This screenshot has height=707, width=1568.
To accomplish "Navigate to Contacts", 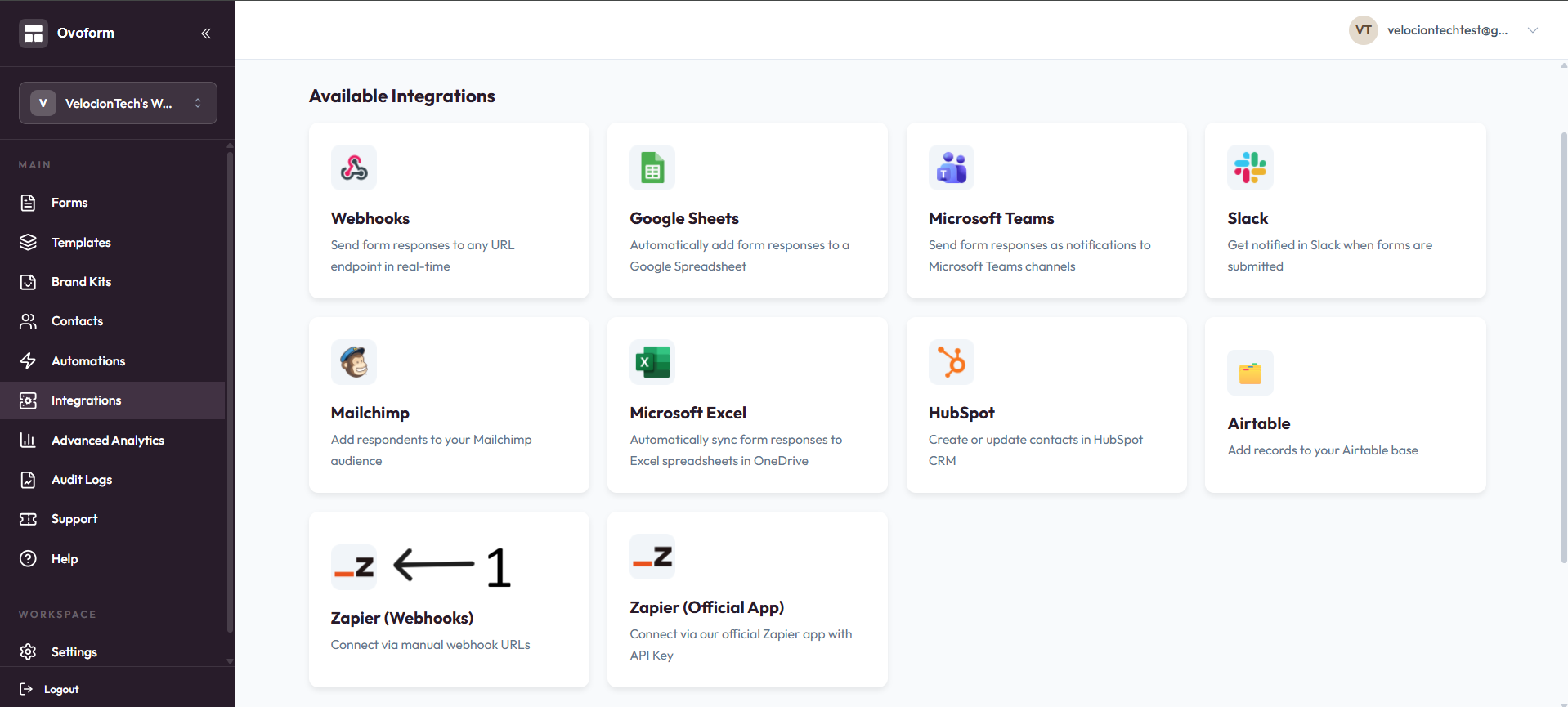I will 77,321.
